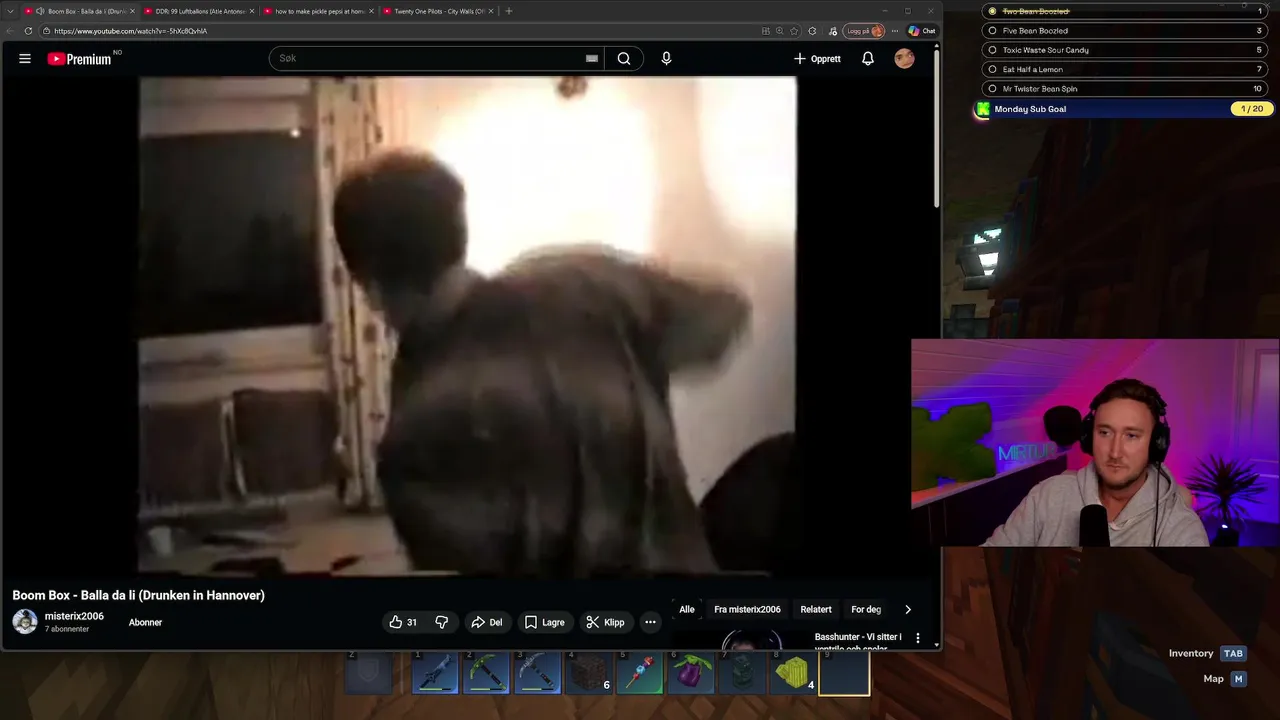The height and width of the screenshot is (720, 1280).
Task: Open options menu for Basshunter video
Action: pos(918,638)
